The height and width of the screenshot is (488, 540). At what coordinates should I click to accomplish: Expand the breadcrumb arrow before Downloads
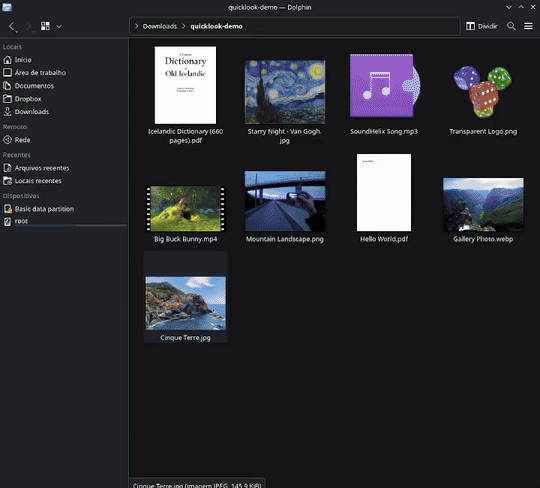click(x=136, y=26)
